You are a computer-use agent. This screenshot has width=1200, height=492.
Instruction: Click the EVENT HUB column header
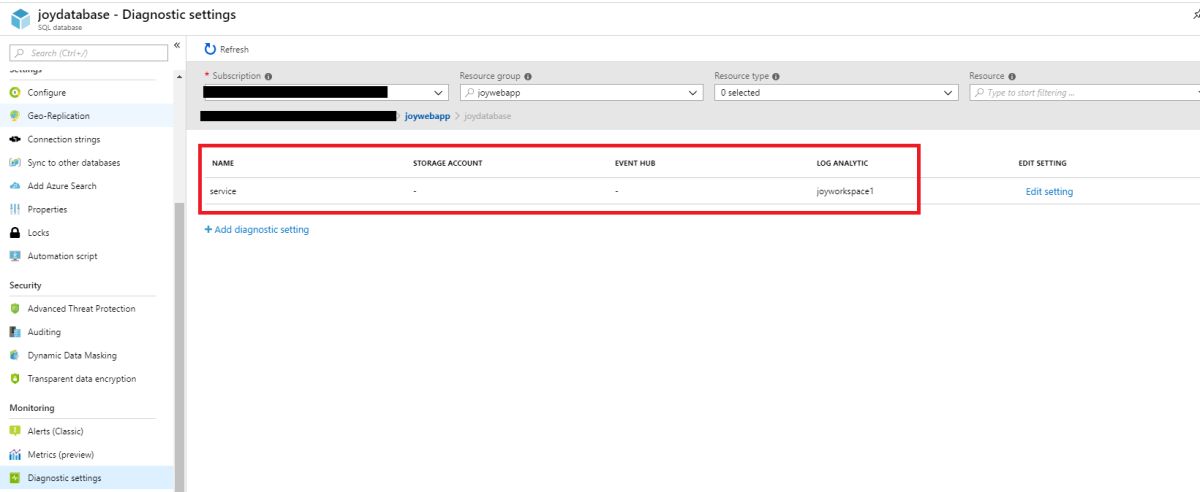[635, 163]
